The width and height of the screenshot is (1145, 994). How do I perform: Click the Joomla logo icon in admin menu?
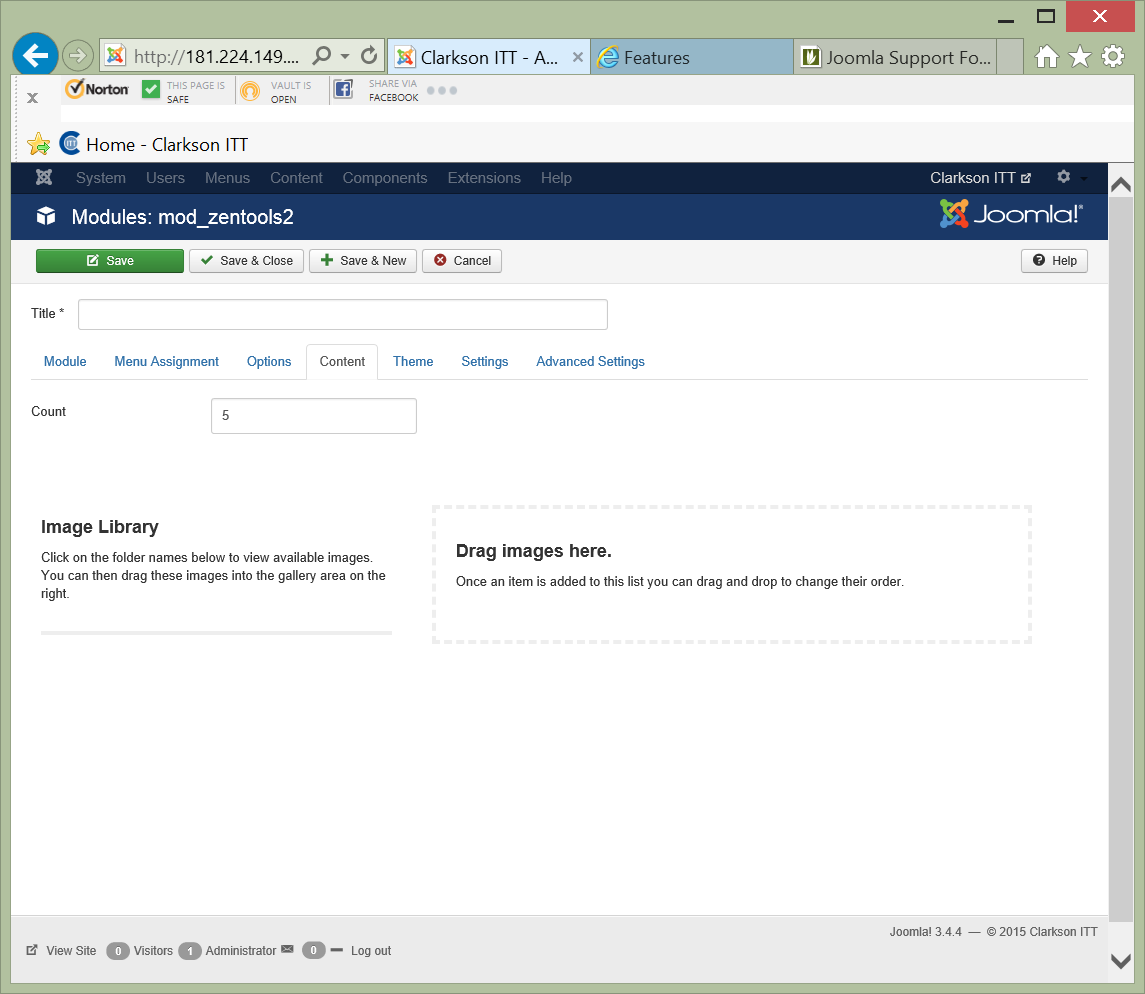(x=44, y=177)
